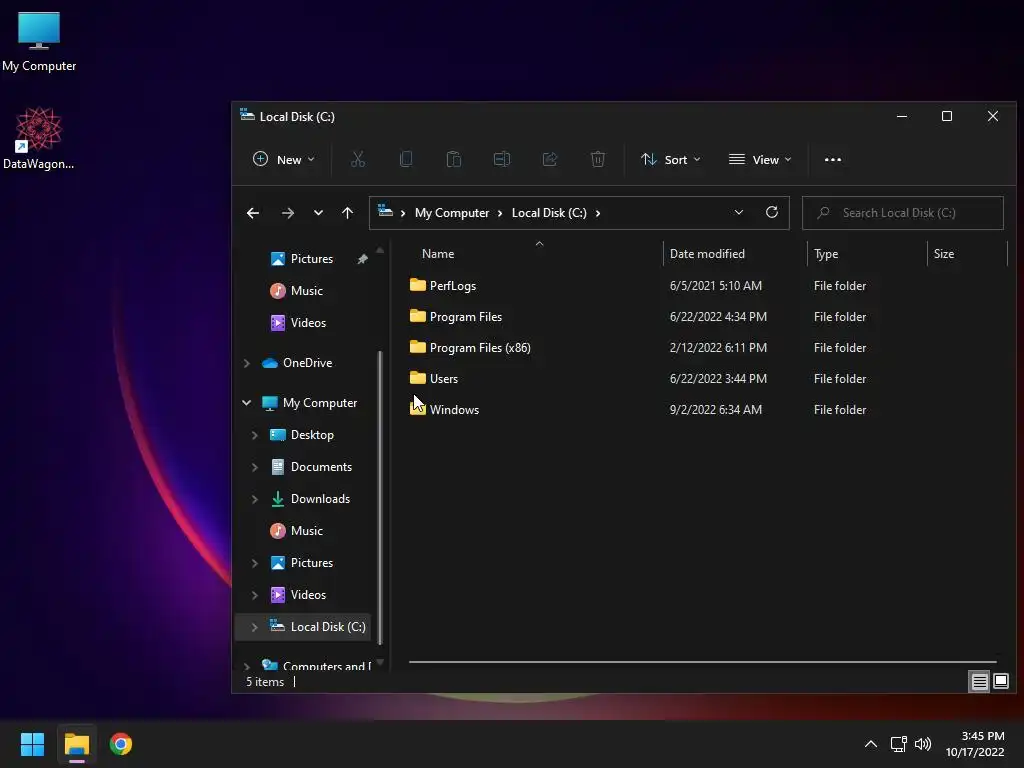Image resolution: width=1024 pixels, height=768 pixels.
Task: Click the Paste clipboard icon
Action: 454,159
